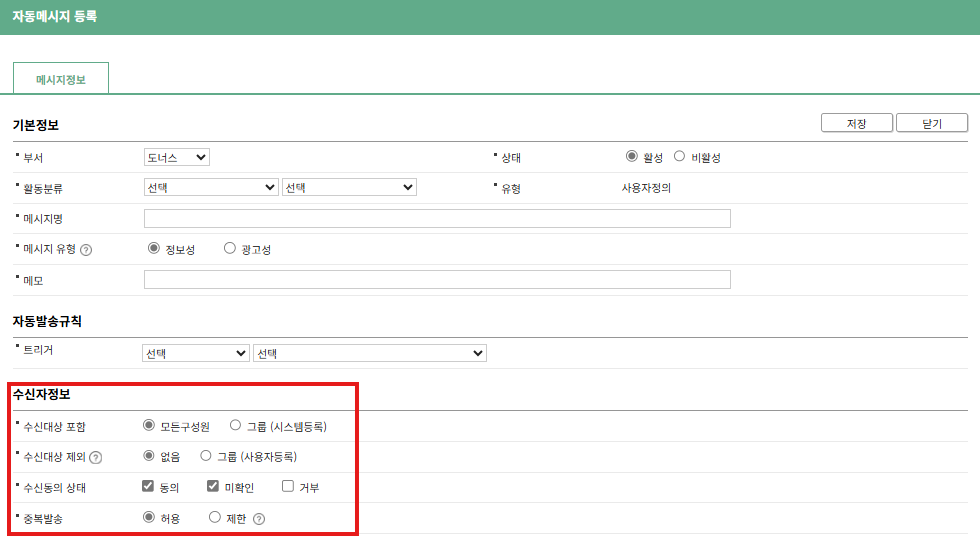Select 없음 for 수신대상 제외
Screen dimensions: 980x540
click(x=149, y=456)
